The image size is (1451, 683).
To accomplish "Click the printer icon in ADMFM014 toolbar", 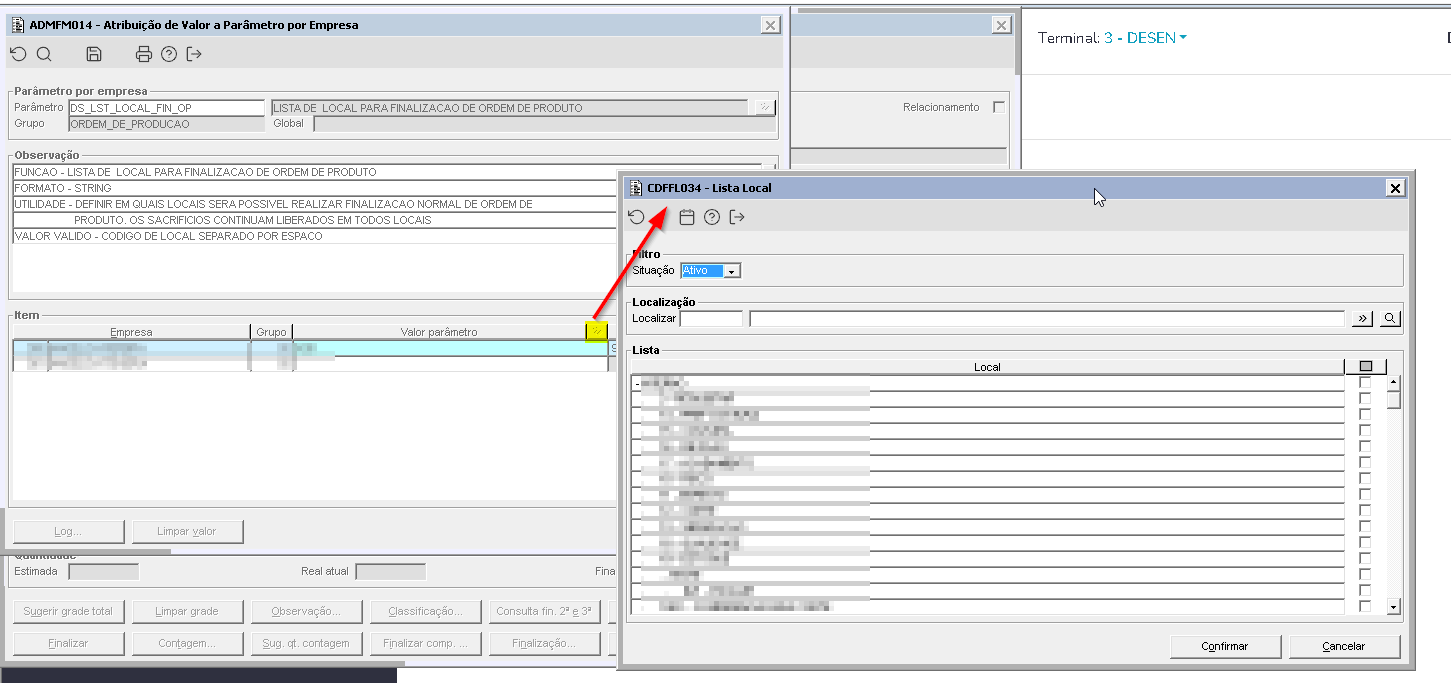I will pos(144,54).
